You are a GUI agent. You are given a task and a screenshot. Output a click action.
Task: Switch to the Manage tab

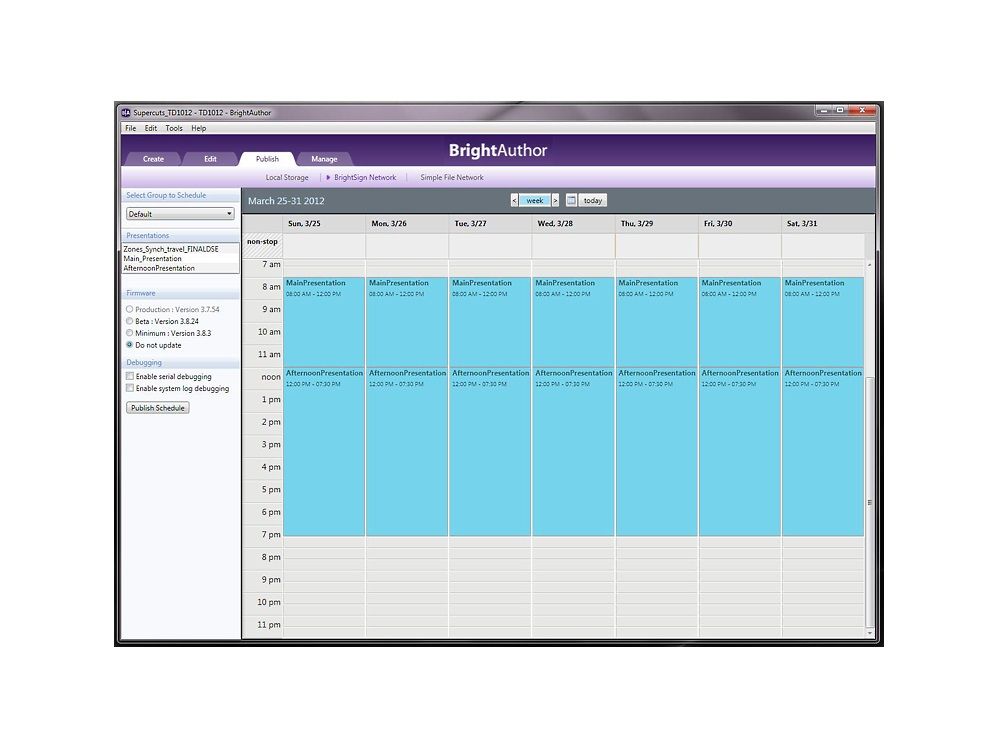click(324, 159)
